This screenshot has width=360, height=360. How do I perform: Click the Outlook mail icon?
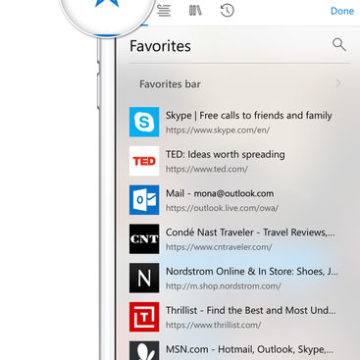pyautogui.click(x=144, y=200)
